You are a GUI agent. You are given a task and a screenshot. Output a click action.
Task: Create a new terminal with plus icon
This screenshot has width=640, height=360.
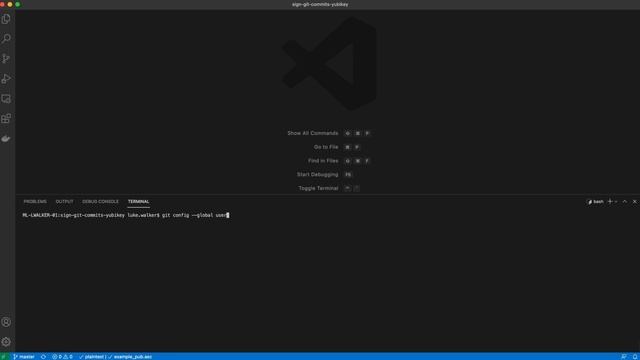pyautogui.click(x=610, y=202)
